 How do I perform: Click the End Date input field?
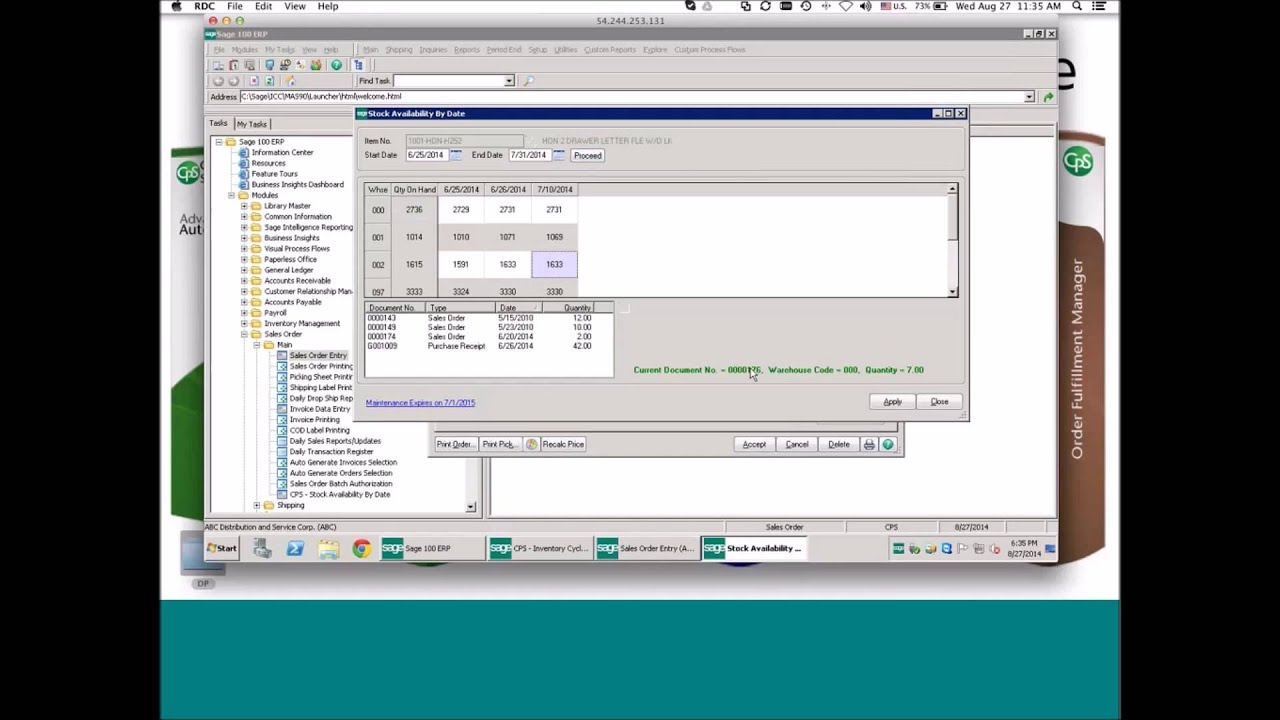(528, 155)
